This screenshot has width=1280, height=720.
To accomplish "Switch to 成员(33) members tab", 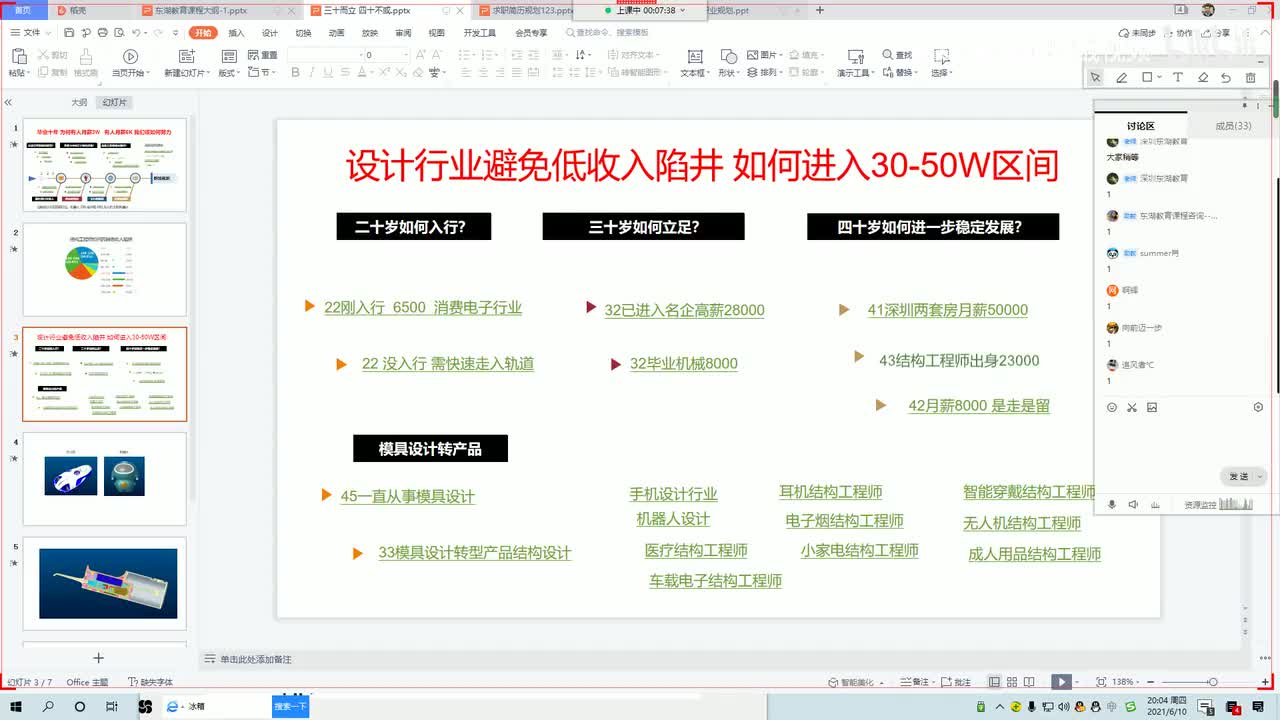I will point(1233,126).
